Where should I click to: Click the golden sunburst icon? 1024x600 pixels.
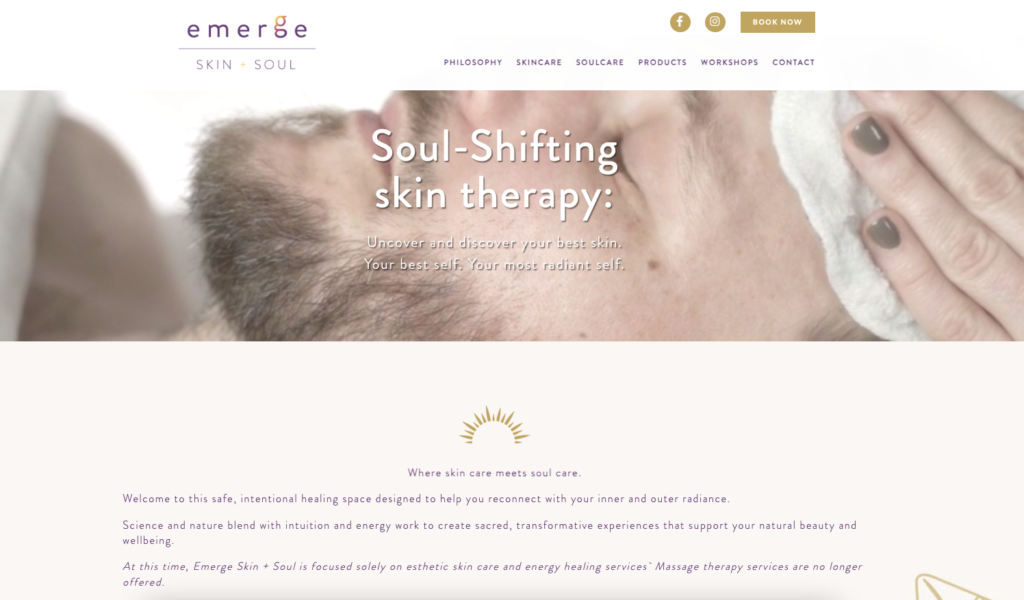tap(494, 426)
